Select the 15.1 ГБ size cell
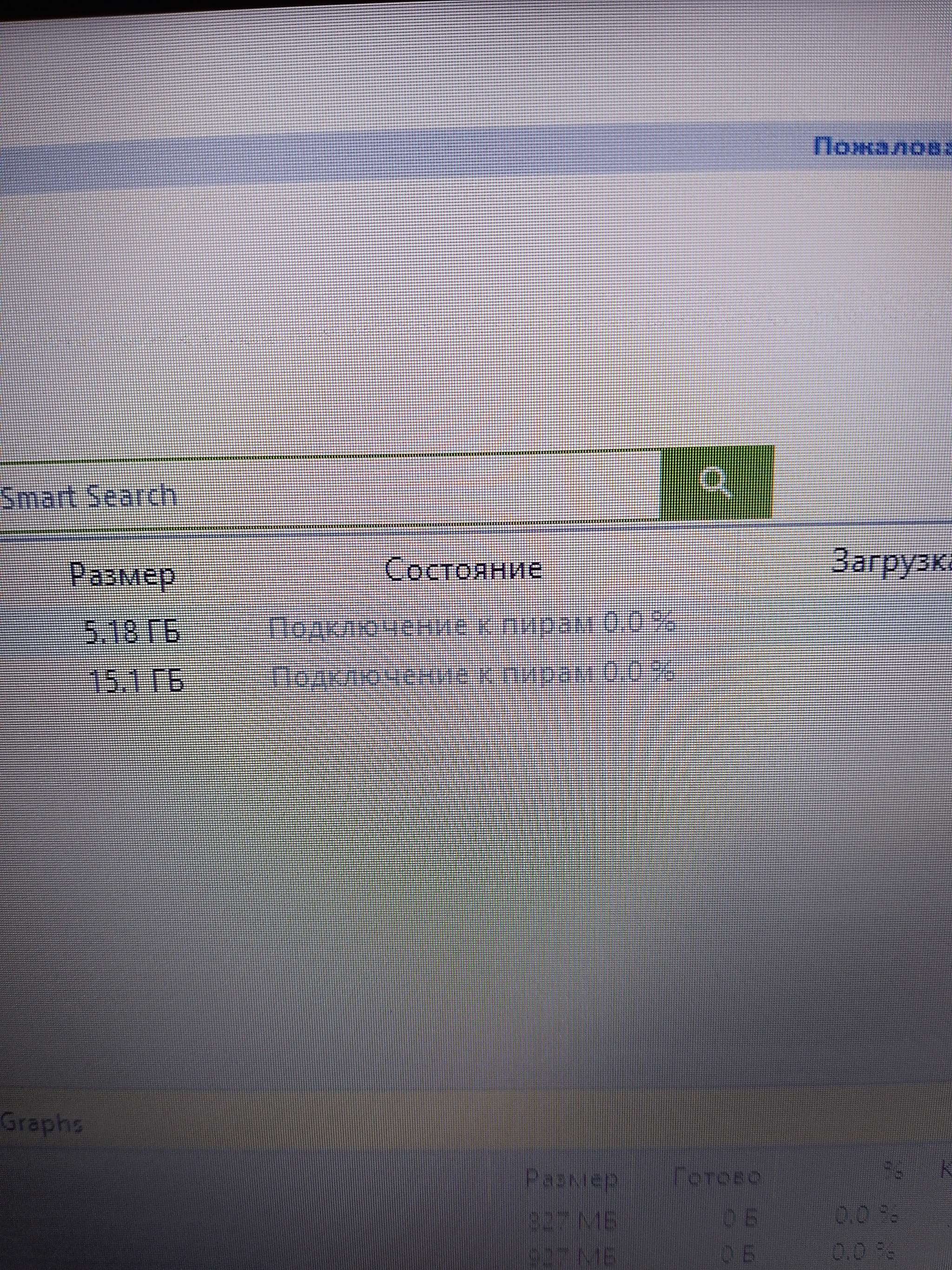Viewport: 952px width, 1270px height. (x=138, y=682)
